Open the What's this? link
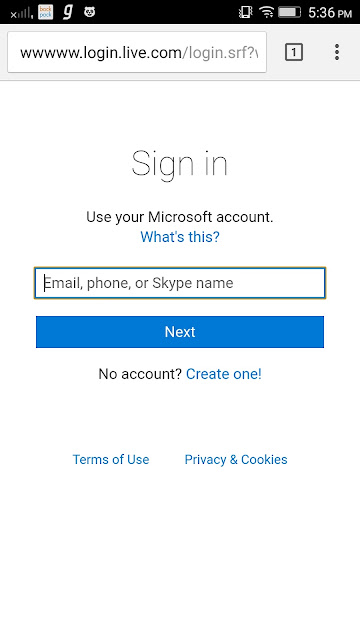 180,236
